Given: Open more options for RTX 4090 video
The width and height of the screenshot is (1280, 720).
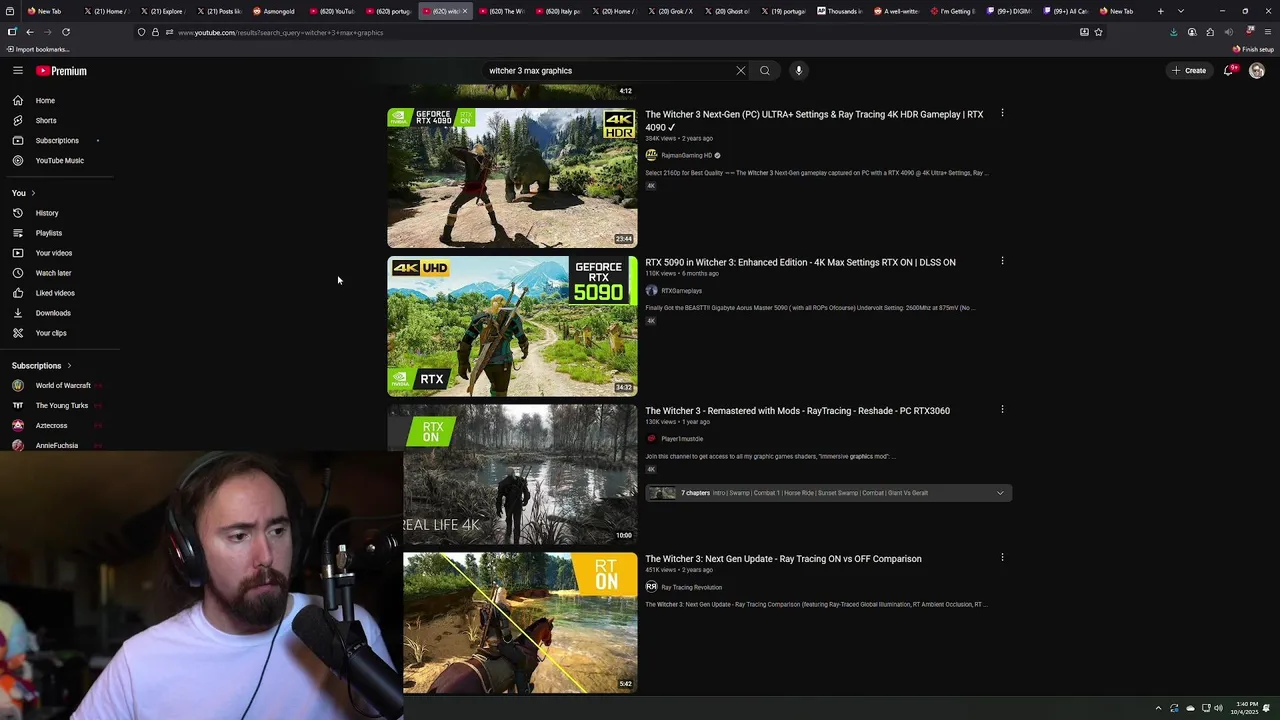Looking at the screenshot, I should 1002,113.
